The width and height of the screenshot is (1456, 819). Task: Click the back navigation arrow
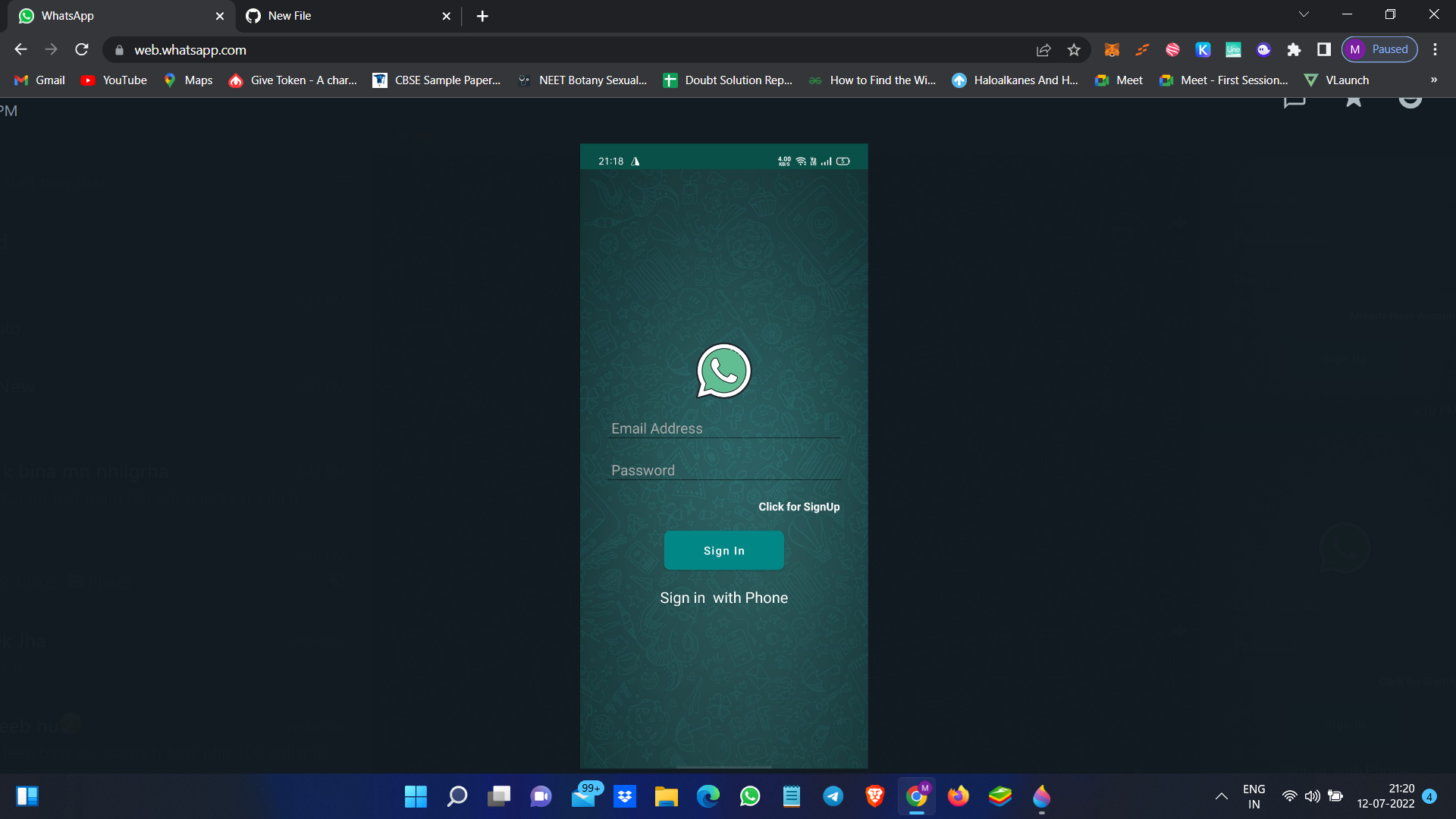tap(20, 49)
